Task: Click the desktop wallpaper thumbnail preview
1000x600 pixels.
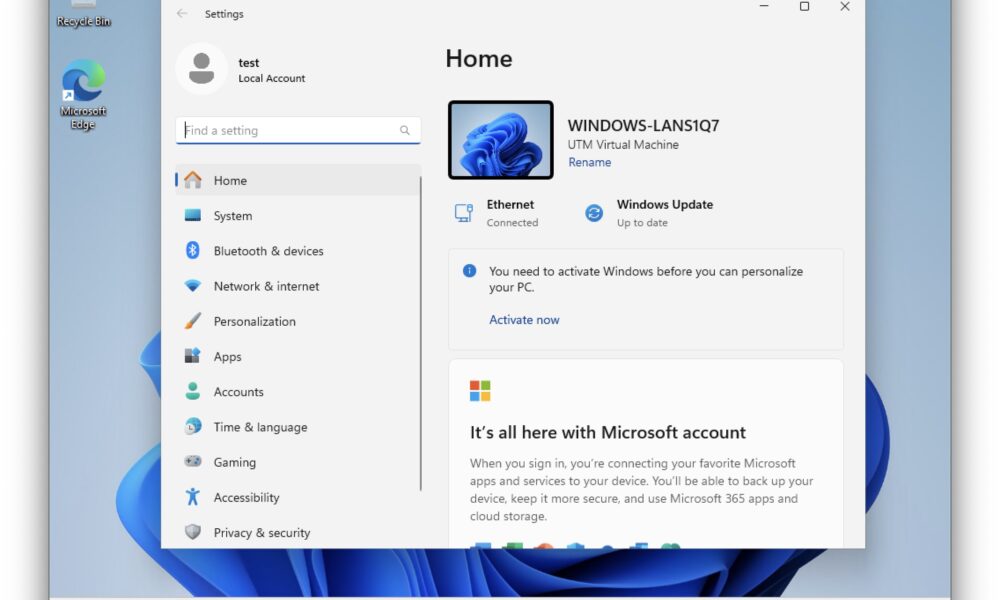Action: click(501, 140)
